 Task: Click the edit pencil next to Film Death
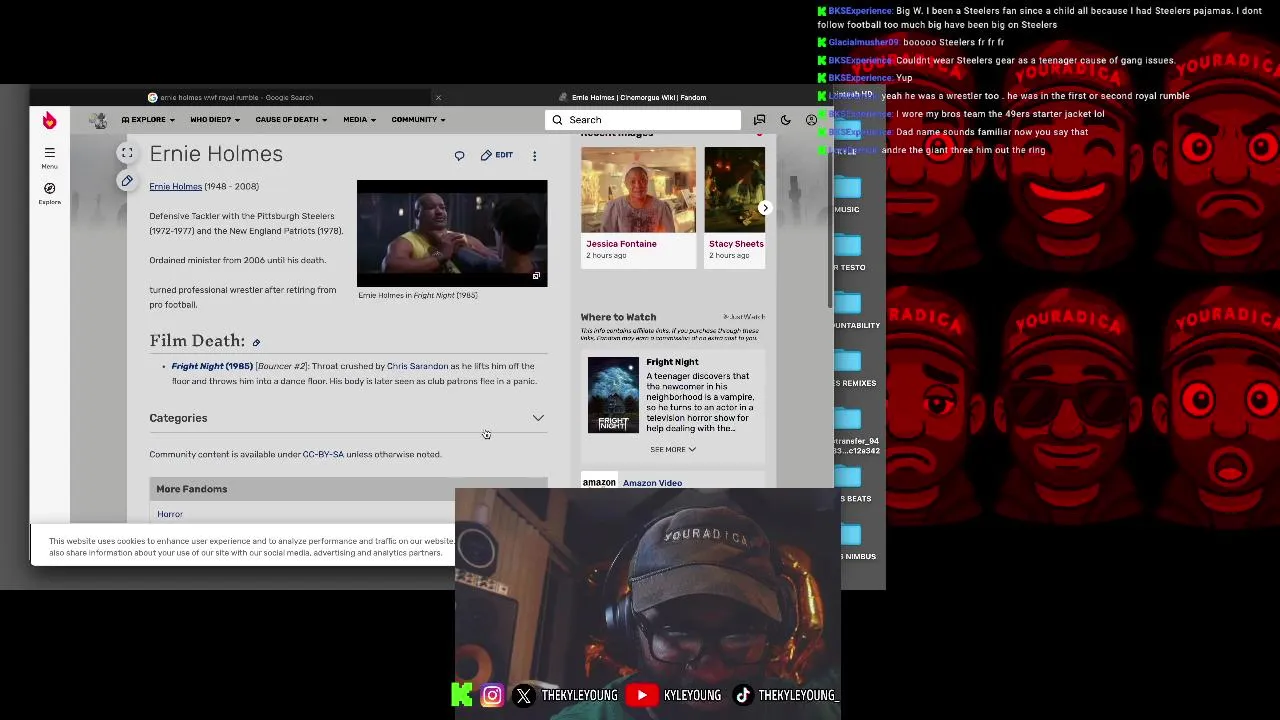click(x=256, y=343)
